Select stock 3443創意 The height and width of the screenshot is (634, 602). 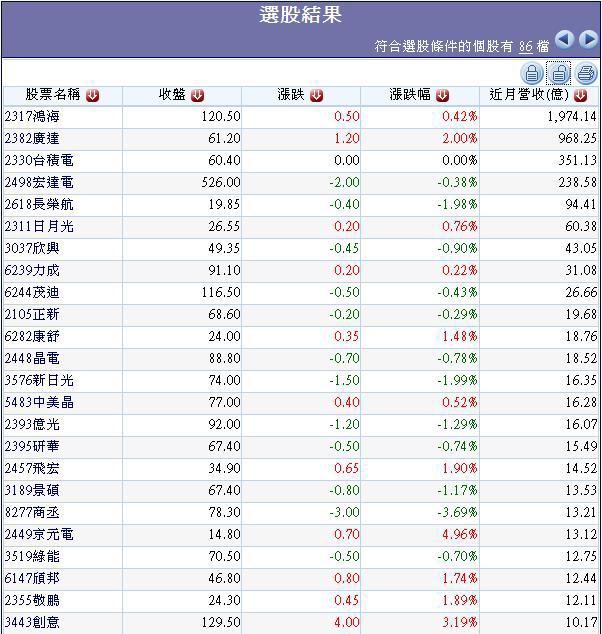32,623
